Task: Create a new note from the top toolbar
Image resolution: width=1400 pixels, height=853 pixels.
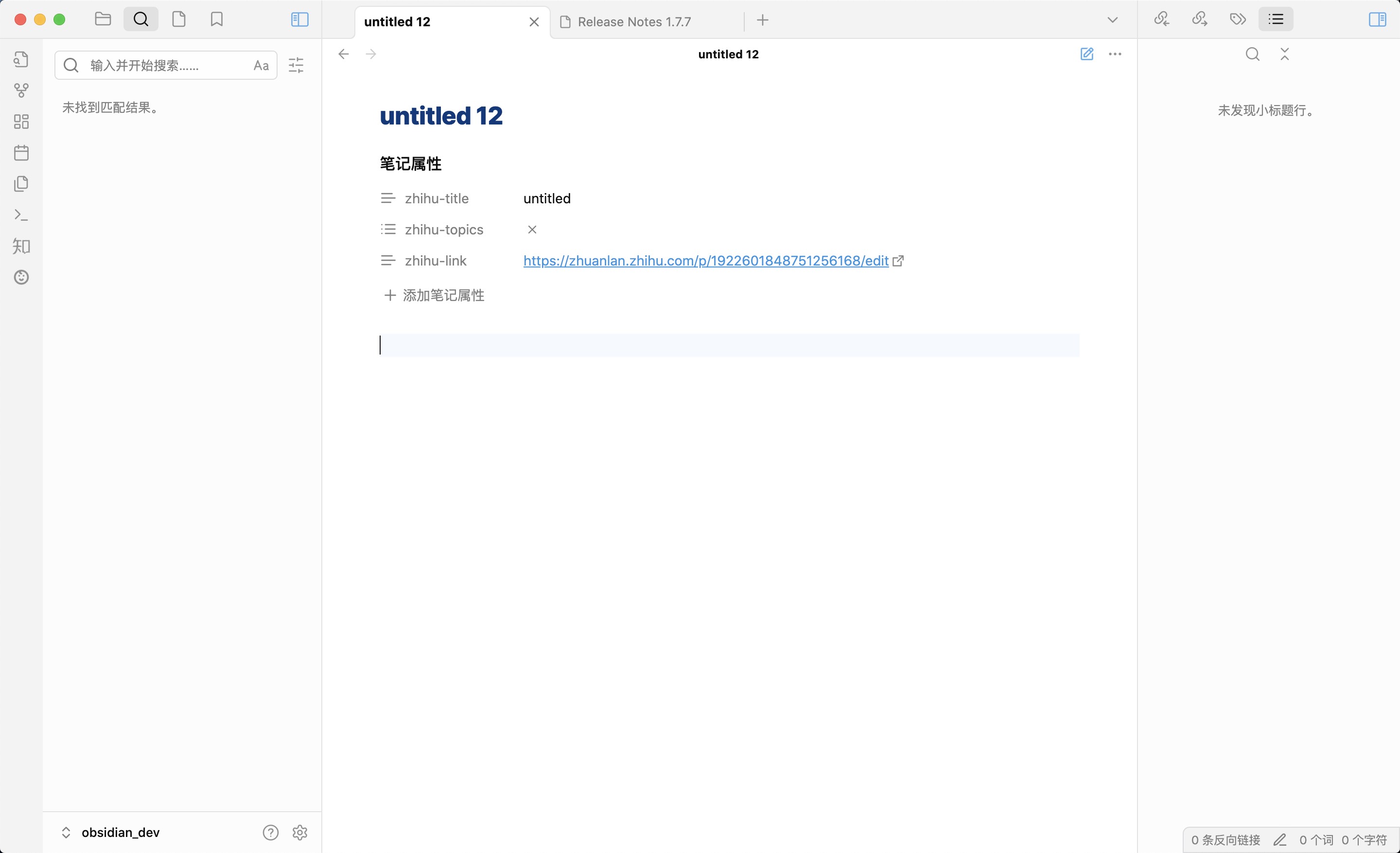Action: (x=179, y=19)
